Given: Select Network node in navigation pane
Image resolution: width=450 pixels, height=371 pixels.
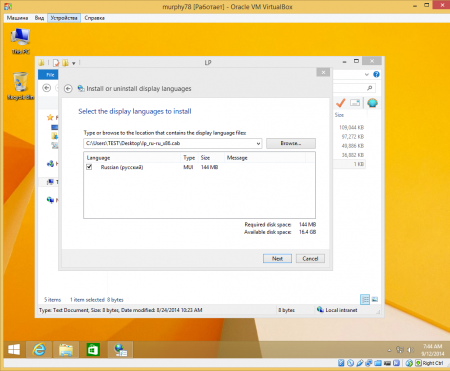Looking at the screenshot, I should pyautogui.click(x=50, y=200).
